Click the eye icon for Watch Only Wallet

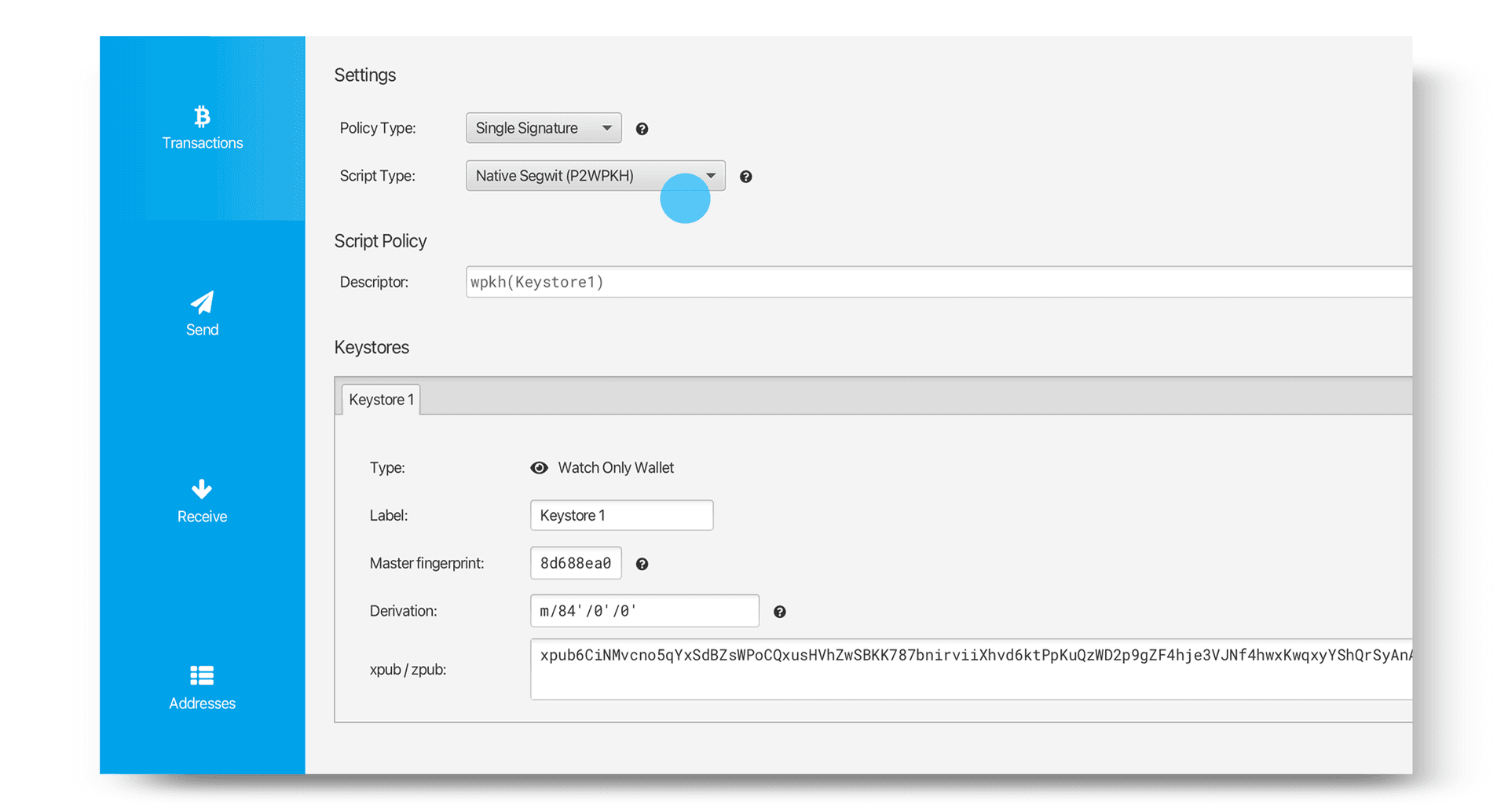tap(539, 468)
